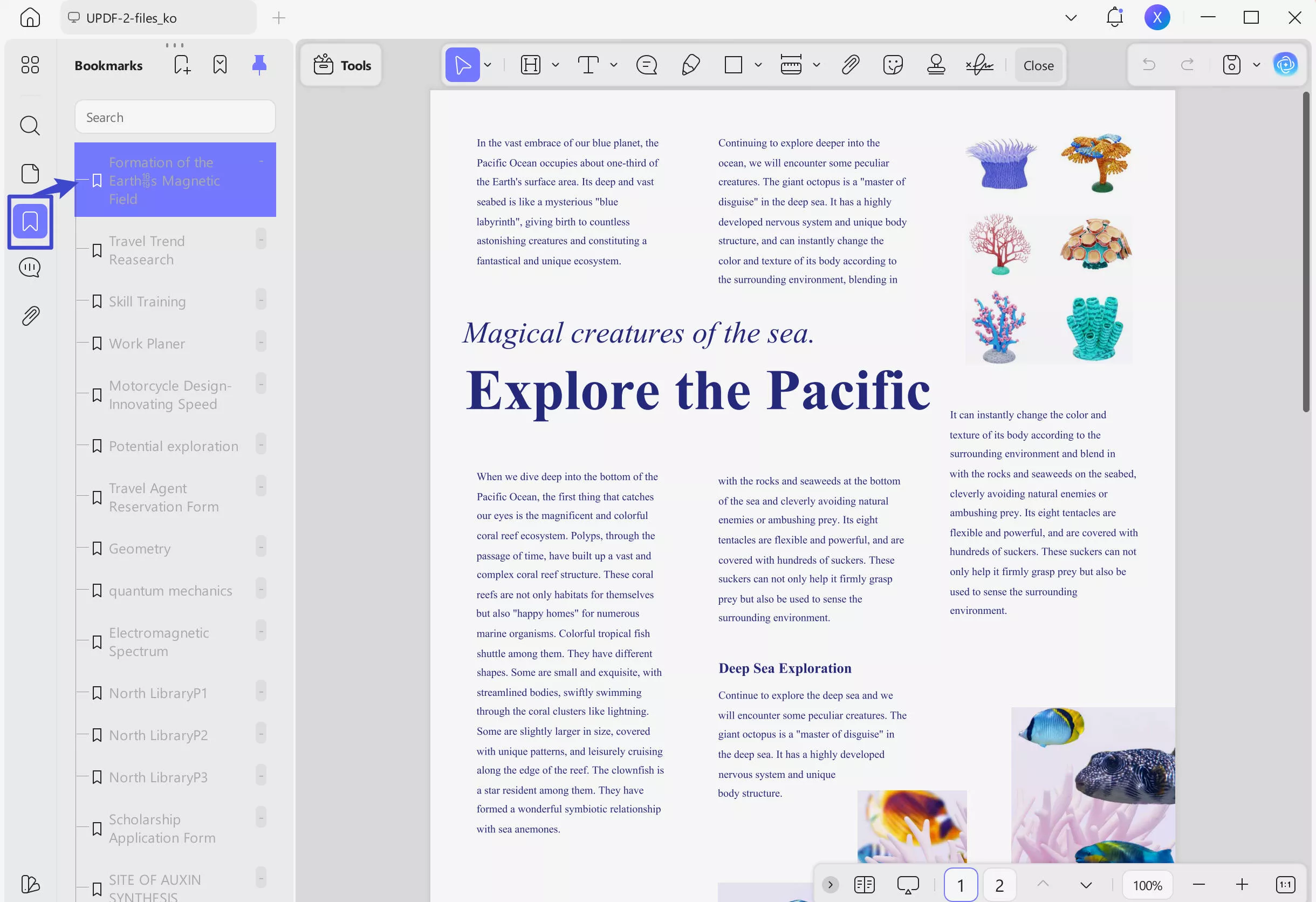This screenshot has height=902, width=1316.
Task: Select the rectangle shape tool
Action: click(734, 65)
